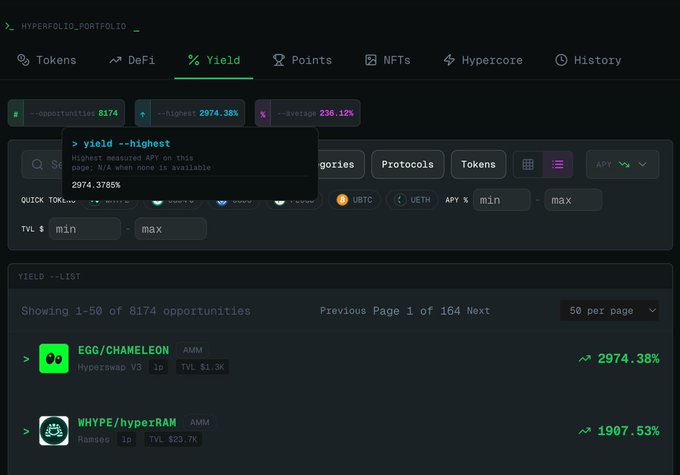Click the AMM tag on WHYPE/hyperRAM
The image size is (680, 475).
click(199, 423)
